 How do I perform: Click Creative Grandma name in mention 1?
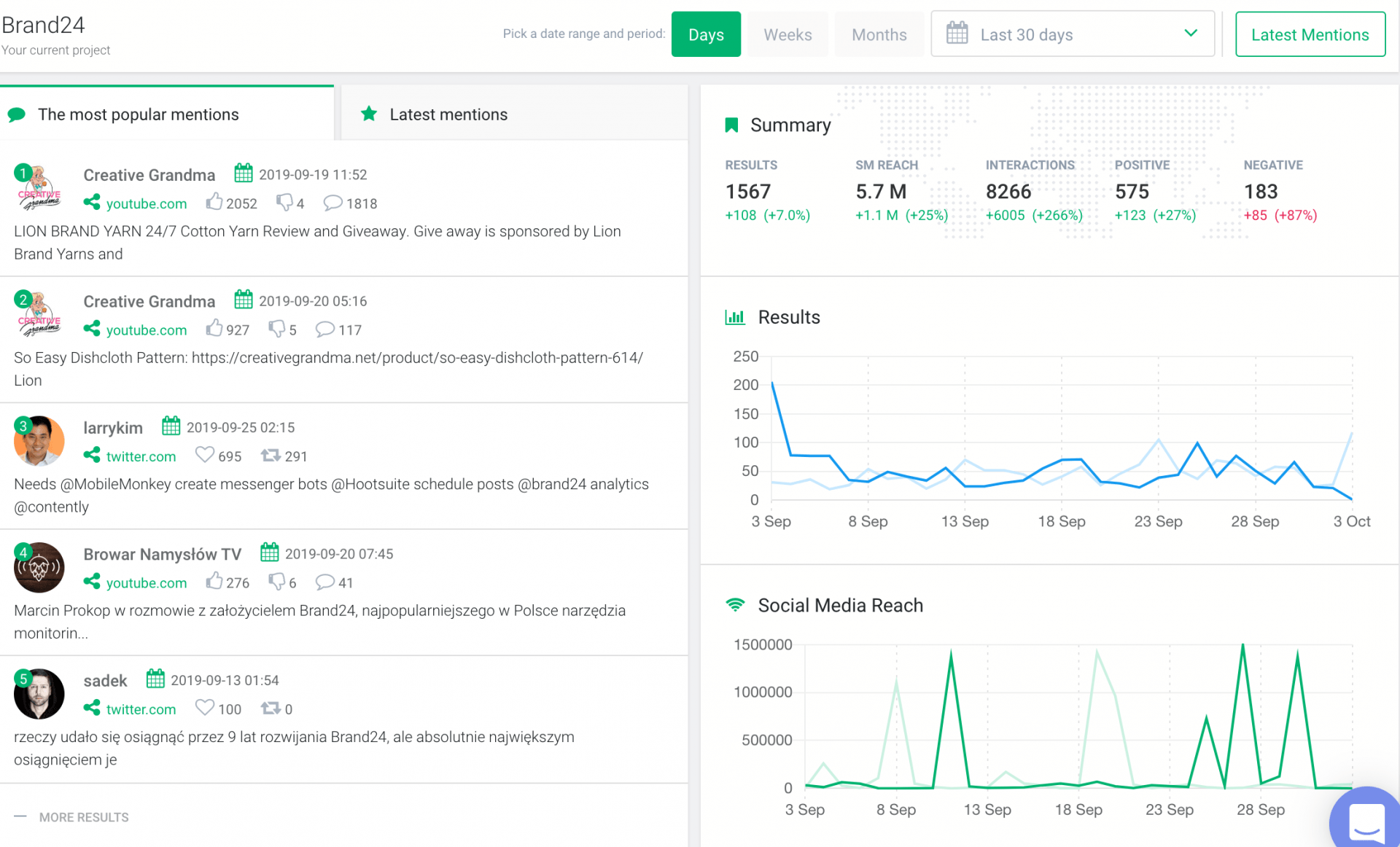point(149,175)
